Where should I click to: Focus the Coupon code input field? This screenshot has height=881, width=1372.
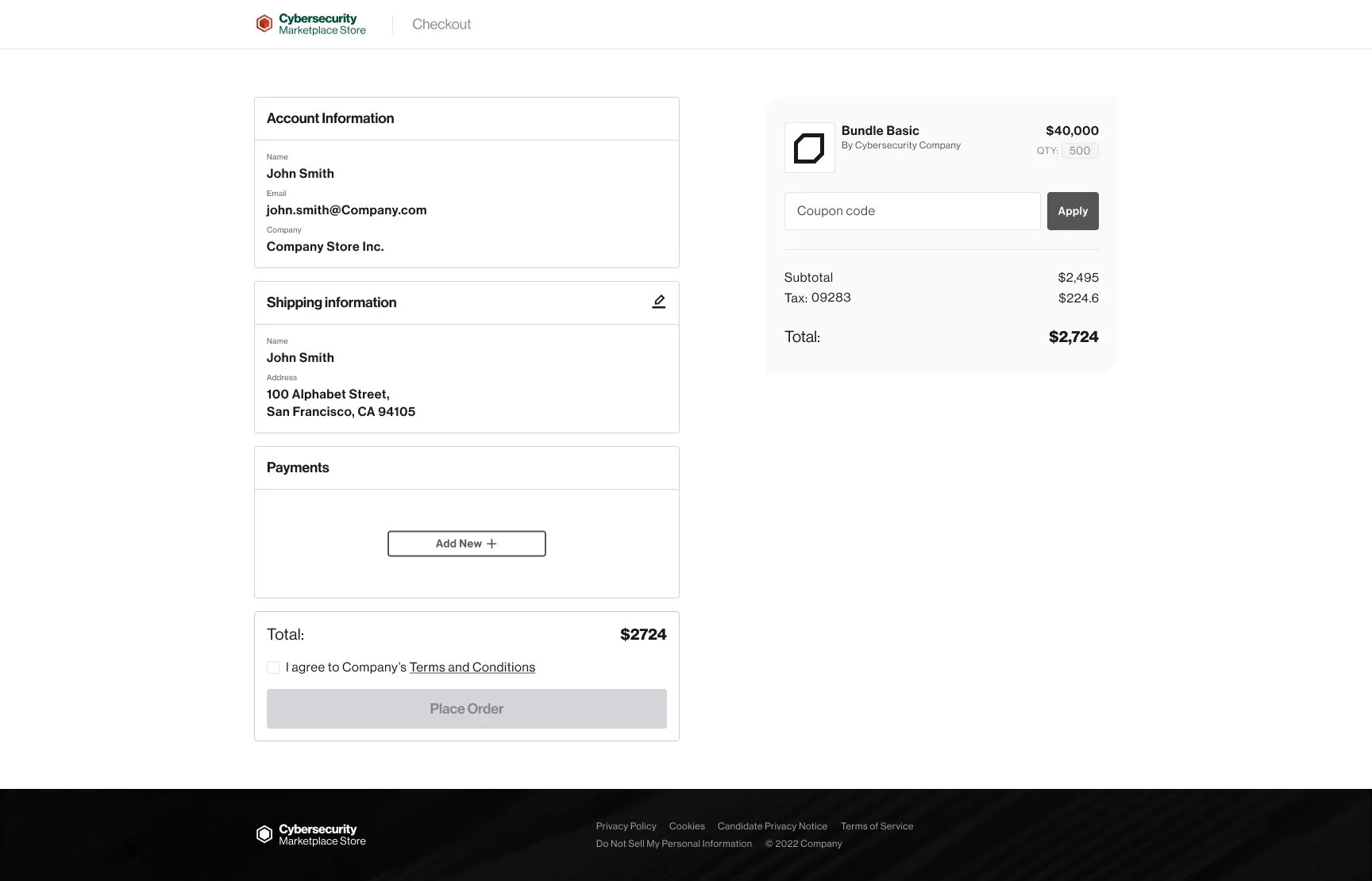click(x=912, y=211)
